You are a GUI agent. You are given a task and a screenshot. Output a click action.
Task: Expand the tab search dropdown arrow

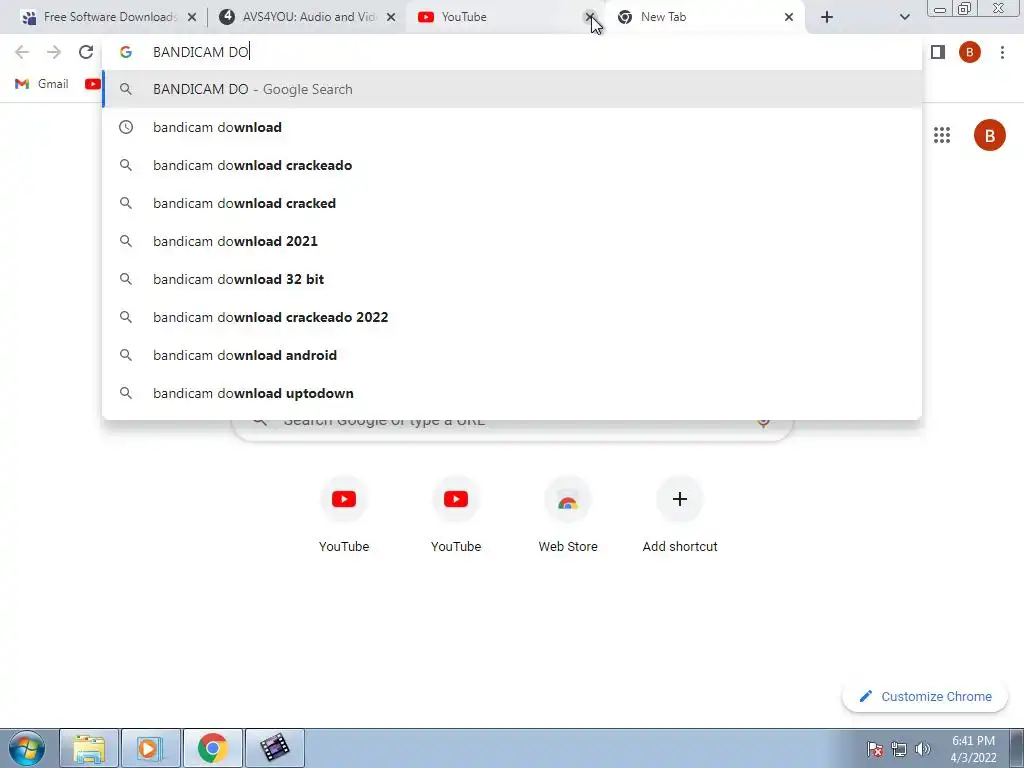pos(904,17)
